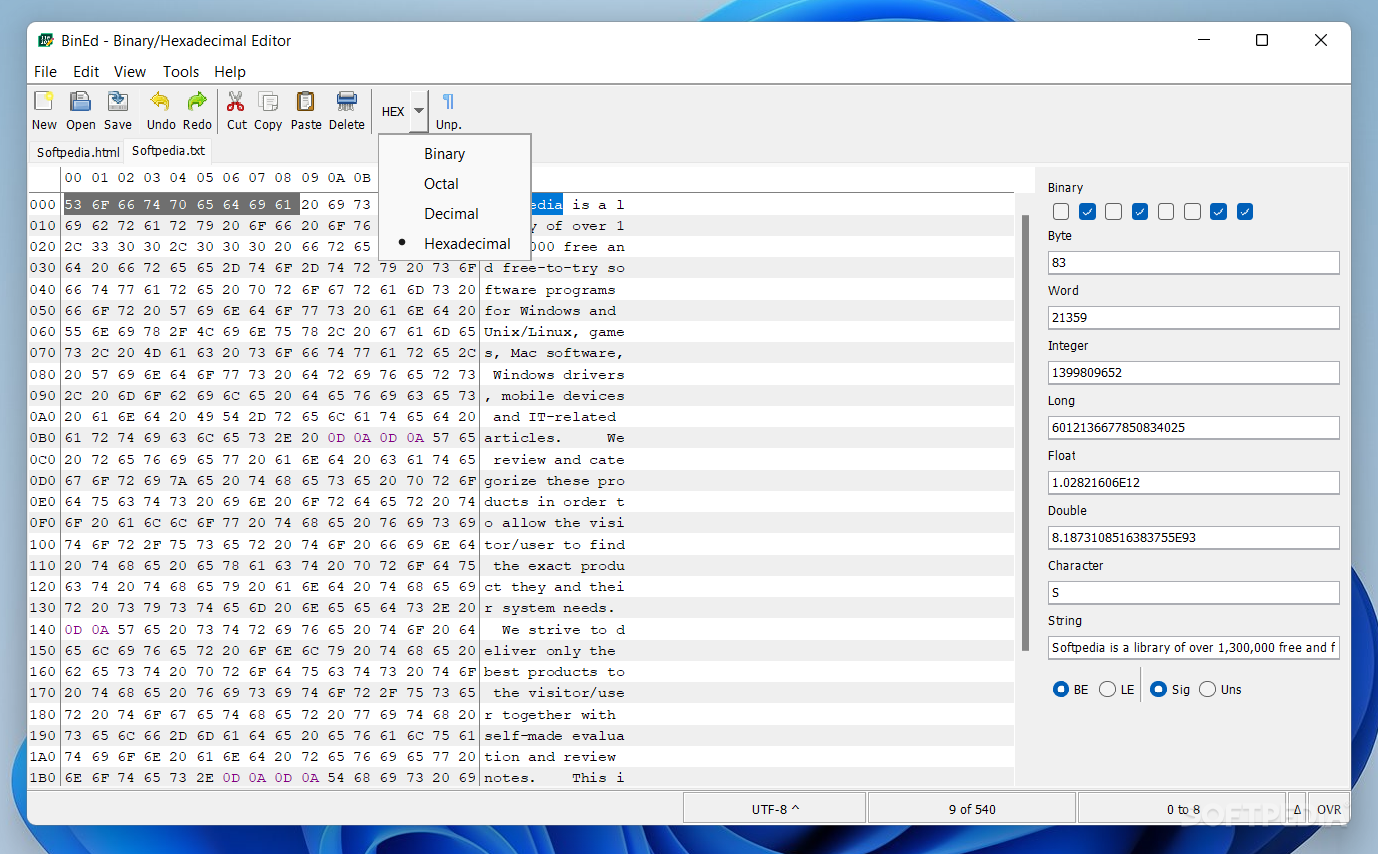Click text 'Unix/Linux, game' in preview
The image size is (1378, 854).
[554, 332]
